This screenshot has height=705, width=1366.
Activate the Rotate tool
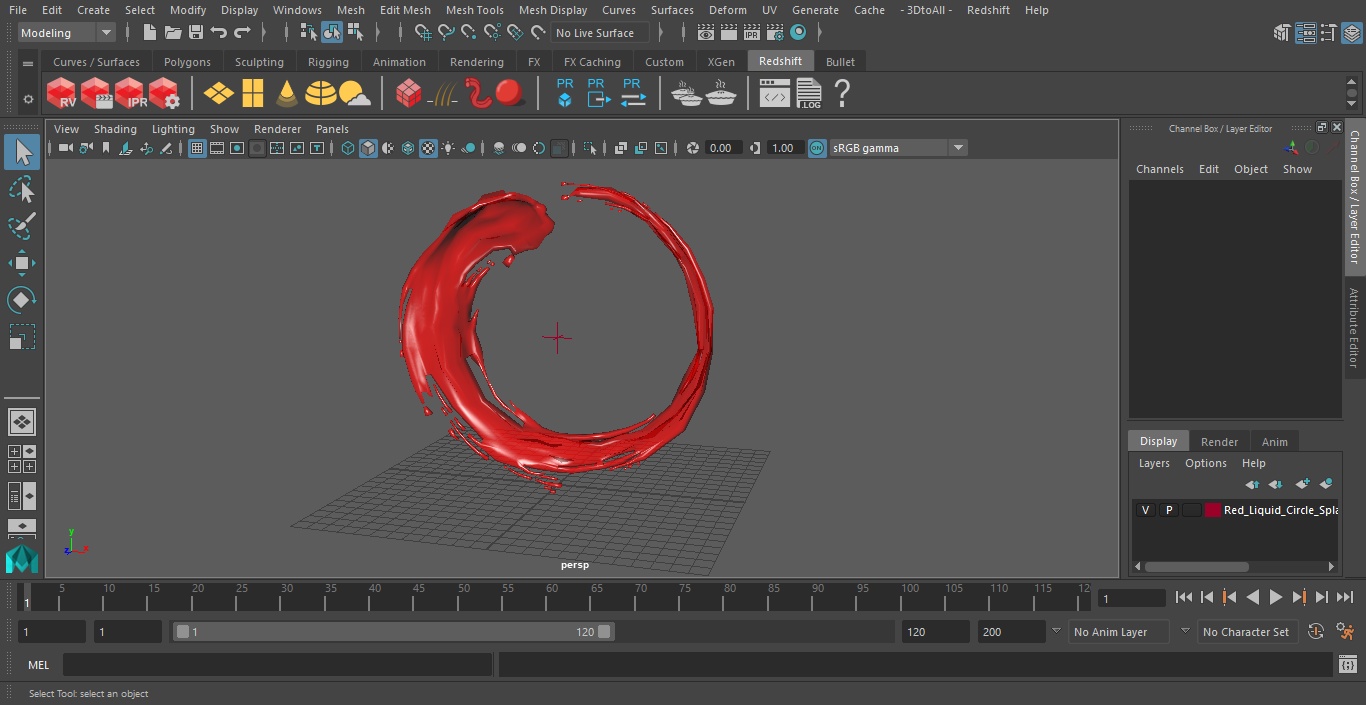21,300
